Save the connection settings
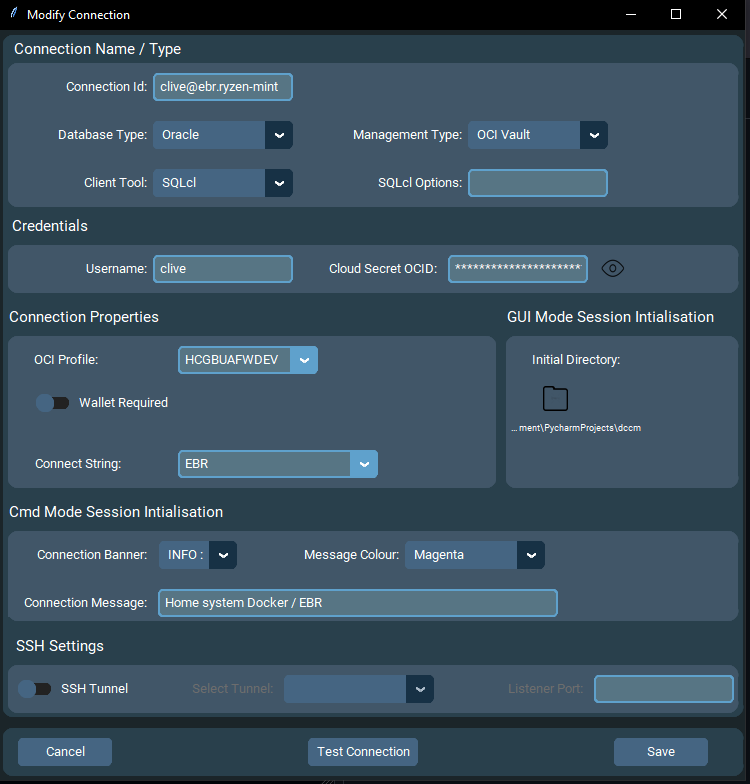 coord(661,752)
